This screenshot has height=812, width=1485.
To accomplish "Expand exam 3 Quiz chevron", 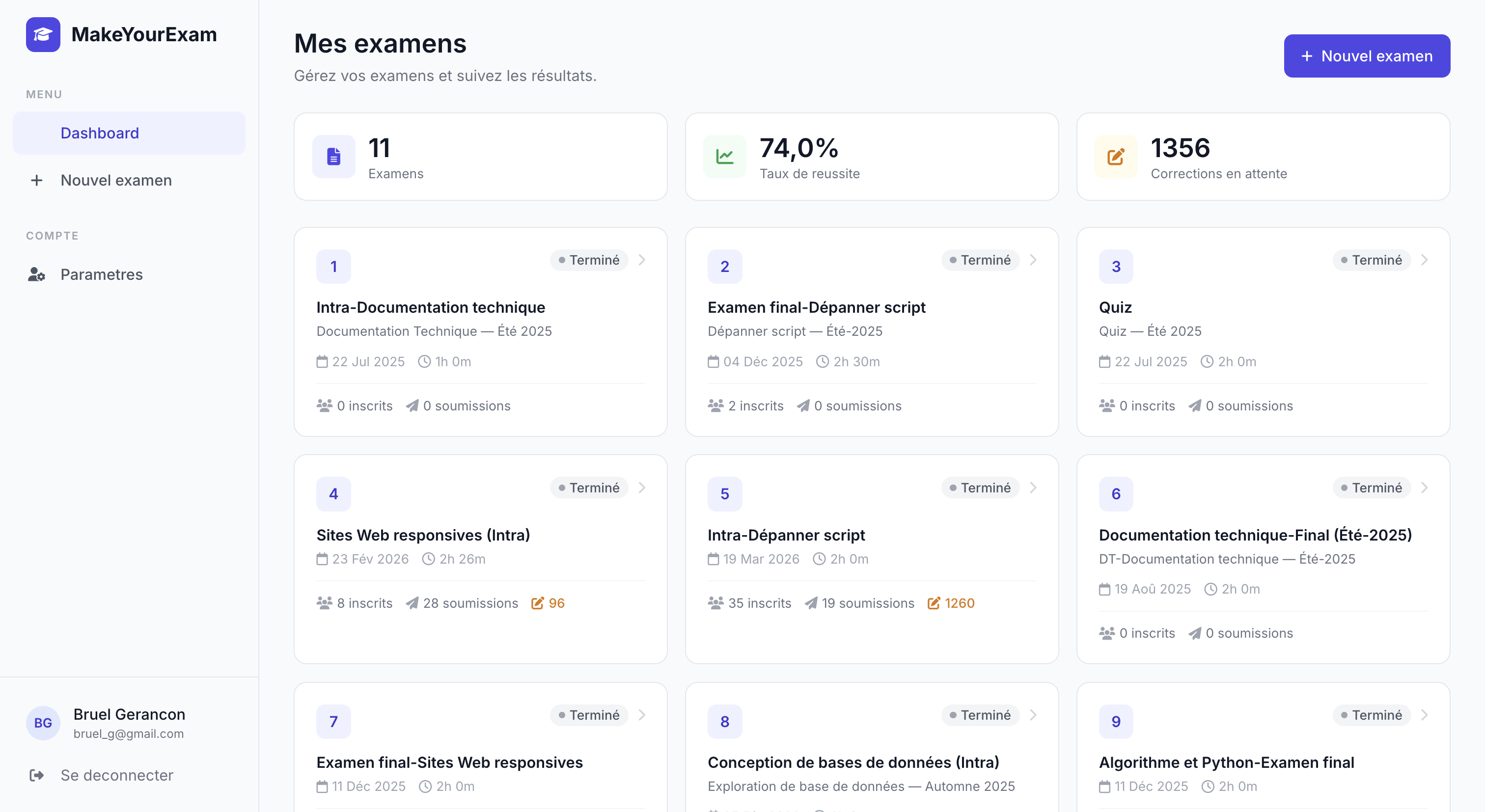I will tap(1425, 260).
